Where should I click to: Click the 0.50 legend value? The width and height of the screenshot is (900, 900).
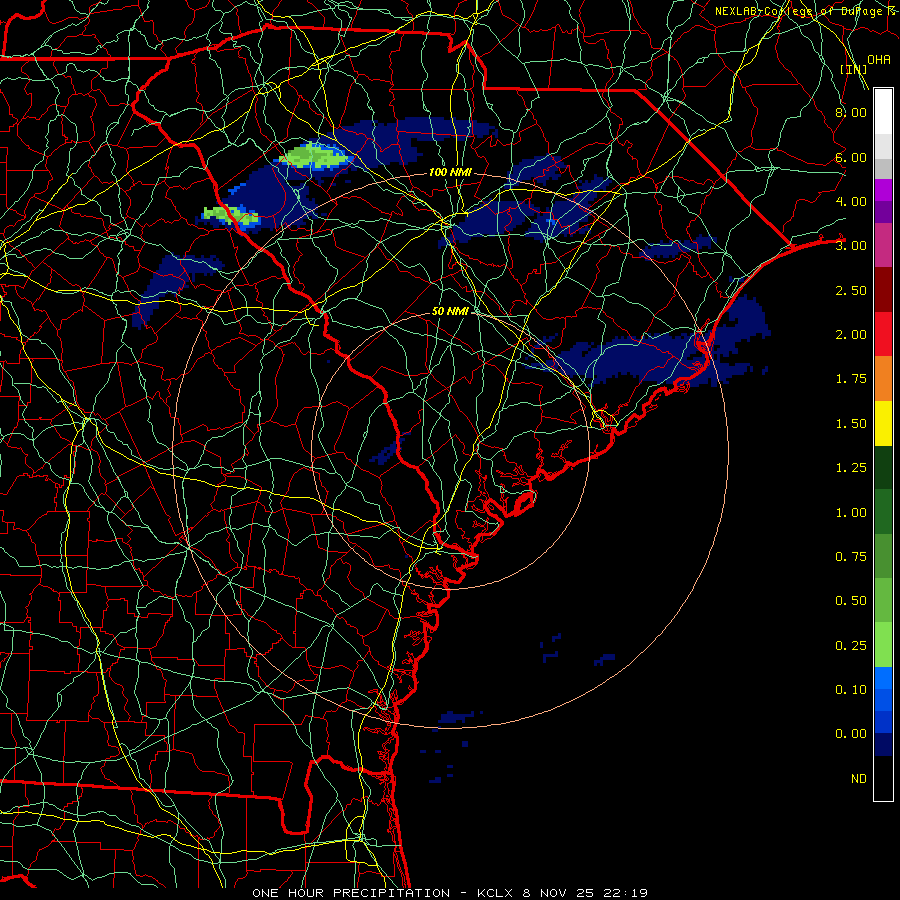tap(851, 601)
